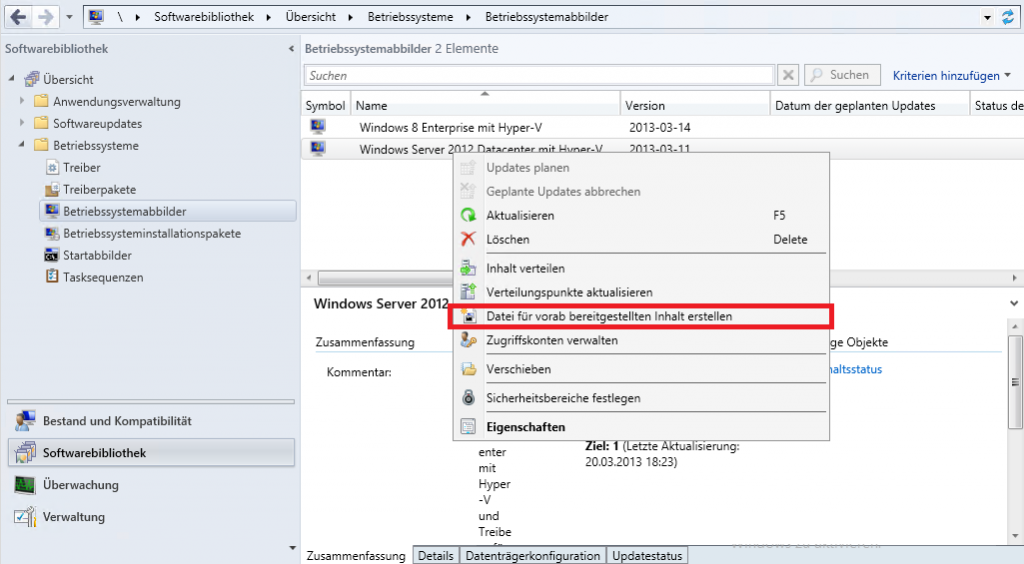Collapse the Betriebssysteme tree node
This screenshot has width=1024, height=564.
coord(23,146)
